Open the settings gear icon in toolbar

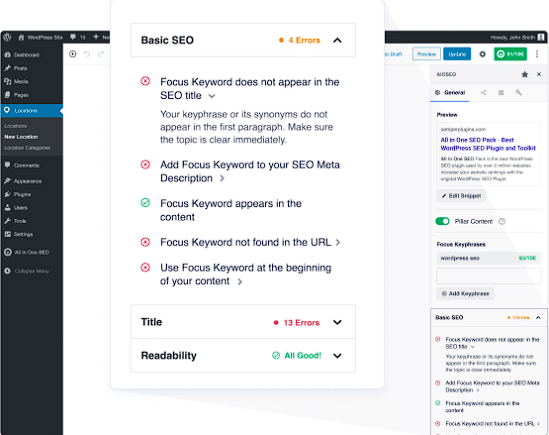tap(482, 54)
